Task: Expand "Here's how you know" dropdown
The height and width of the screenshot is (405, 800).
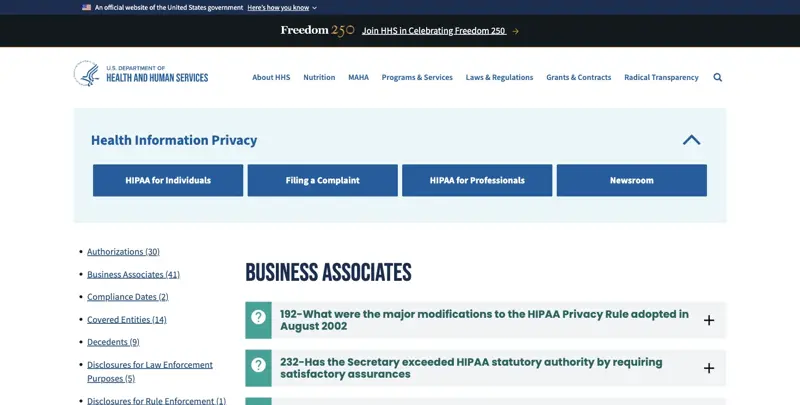Action: [282, 8]
